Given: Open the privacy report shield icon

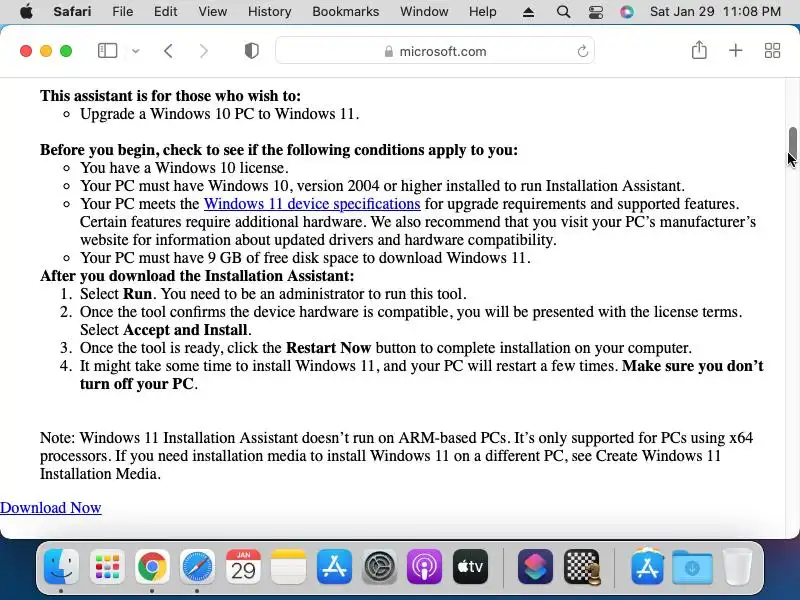Looking at the screenshot, I should 252,51.
